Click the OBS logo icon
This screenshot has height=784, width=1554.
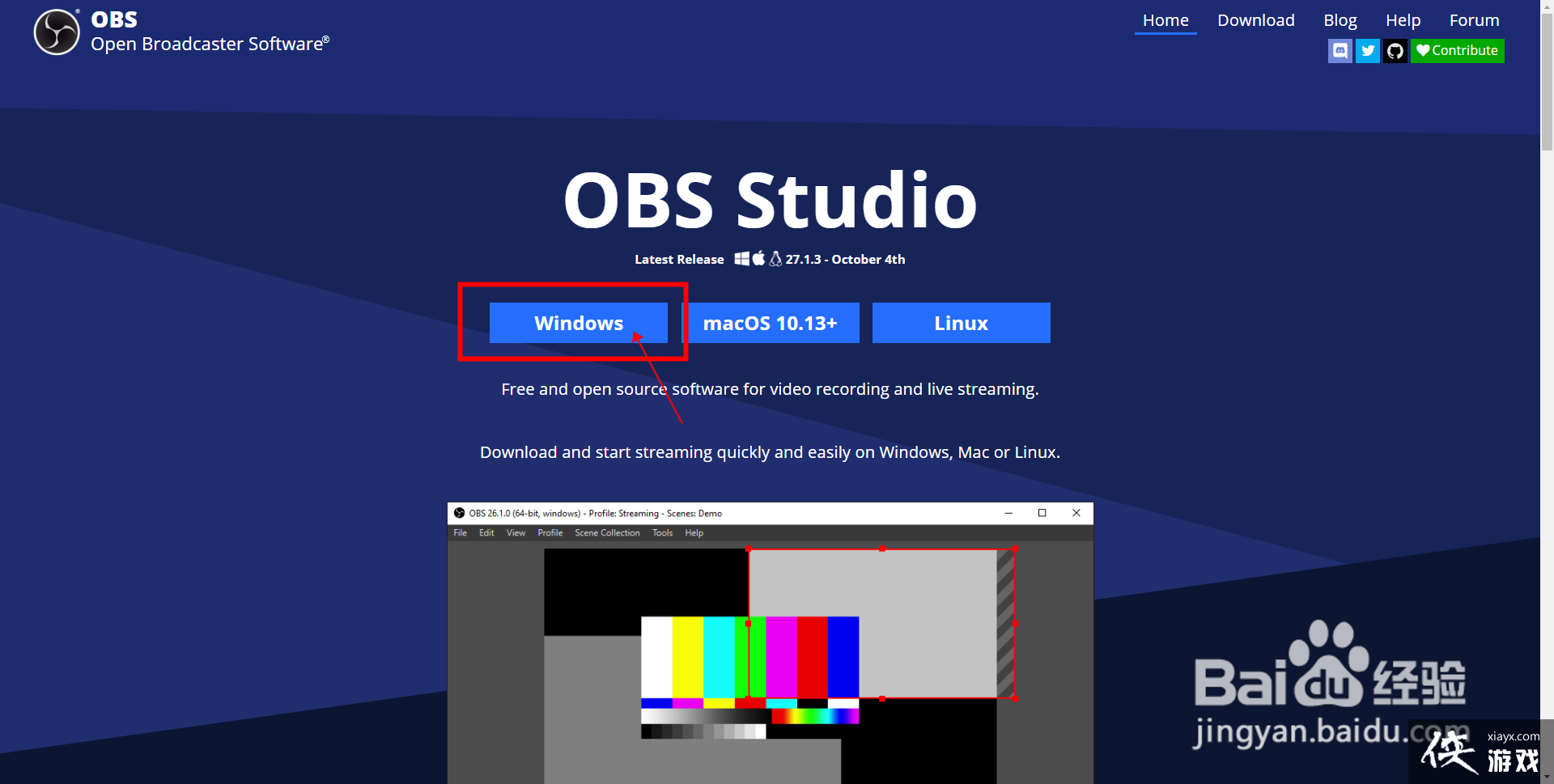[x=57, y=32]
